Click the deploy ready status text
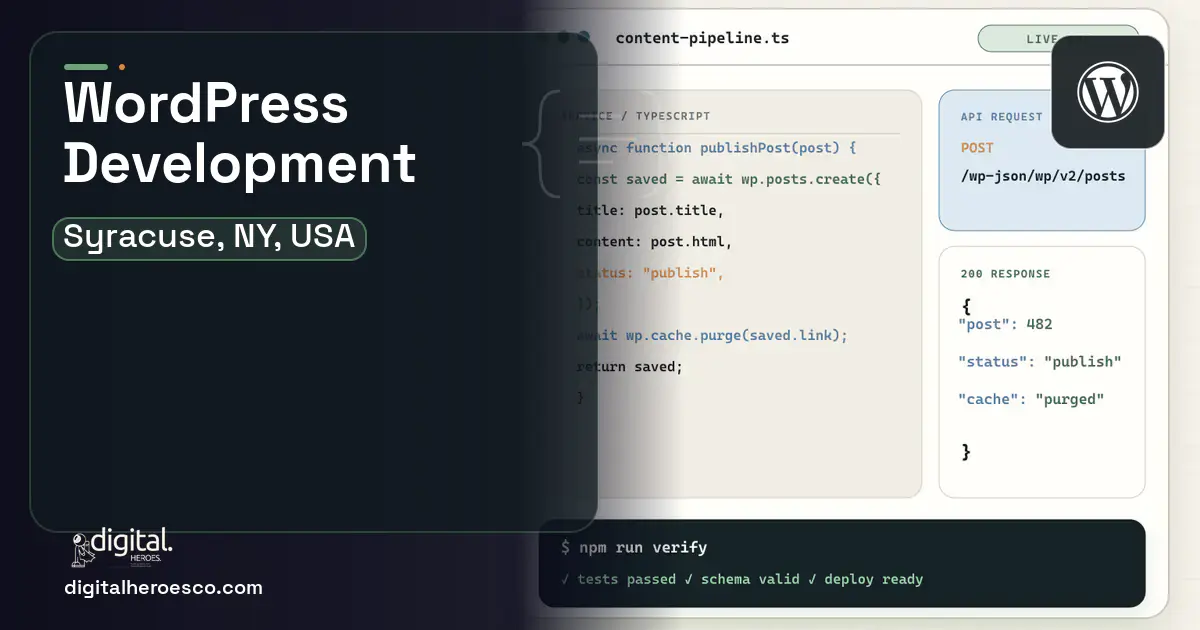Screen dimensions: 1200x630 click(866, 579)
